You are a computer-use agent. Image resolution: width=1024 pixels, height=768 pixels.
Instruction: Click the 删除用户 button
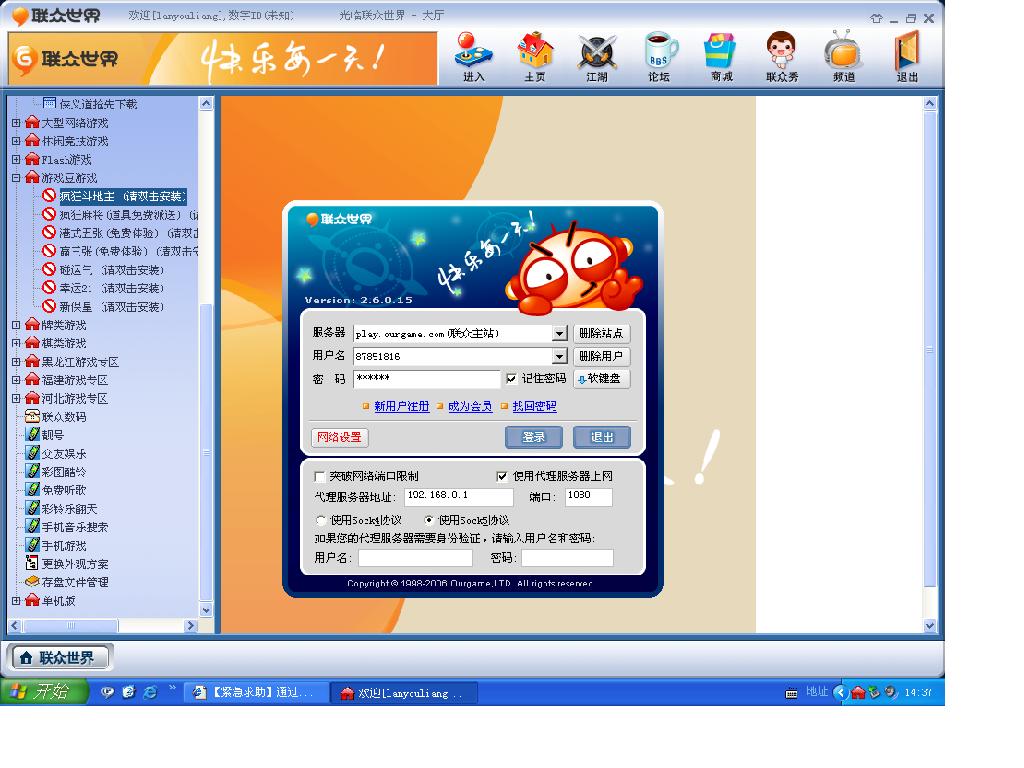click(601, 357)
